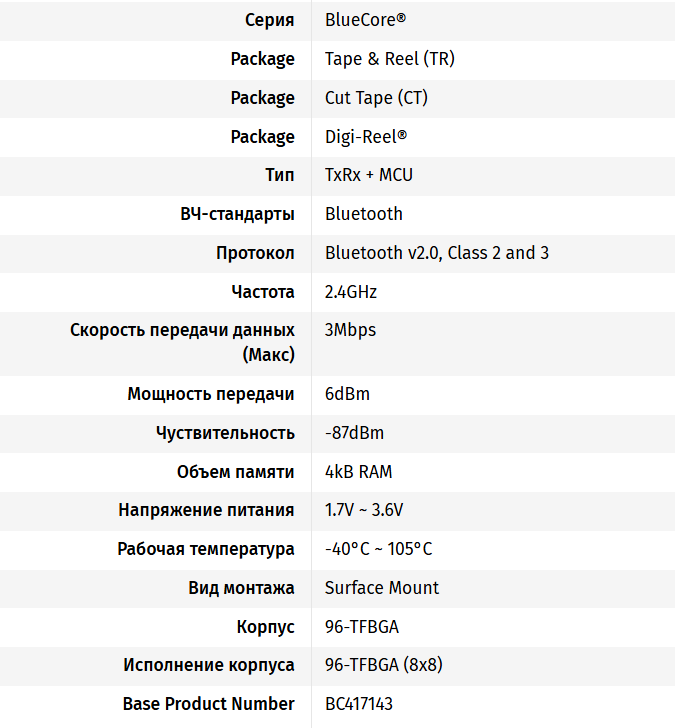This screenshot has height=728, width=675.
Task: Click the 6dBm transmit power value
Action: 347,394
